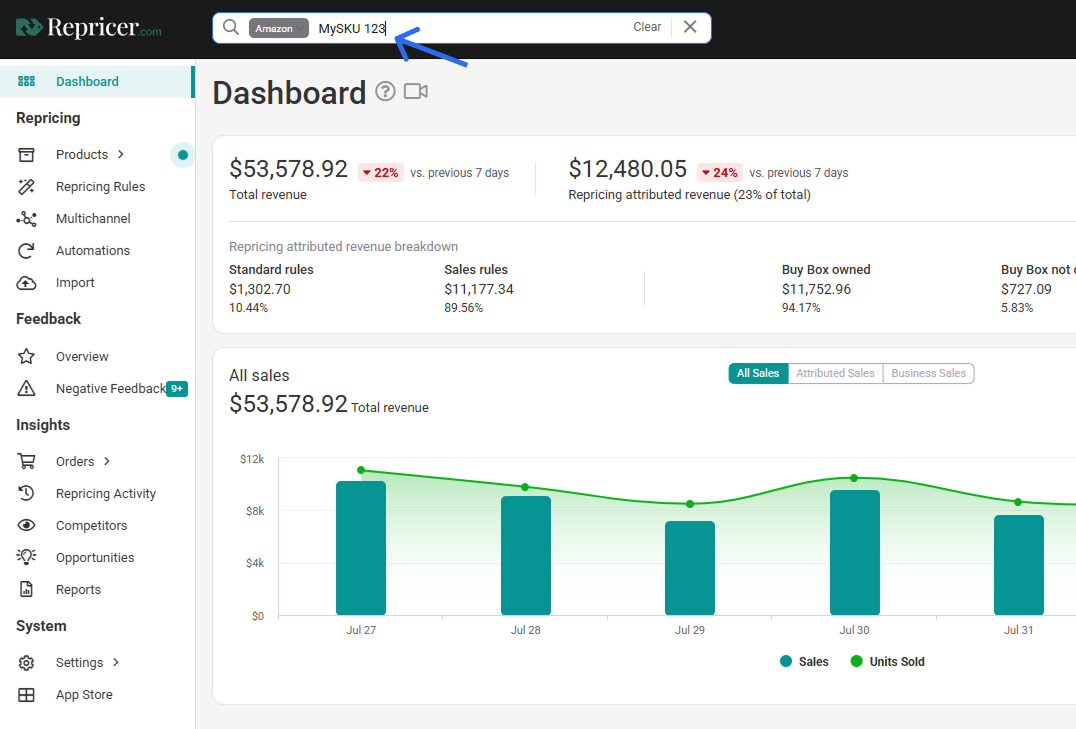
Task: Open Repricing Rules magic wand icon
Action: click(x=26, y=187)
